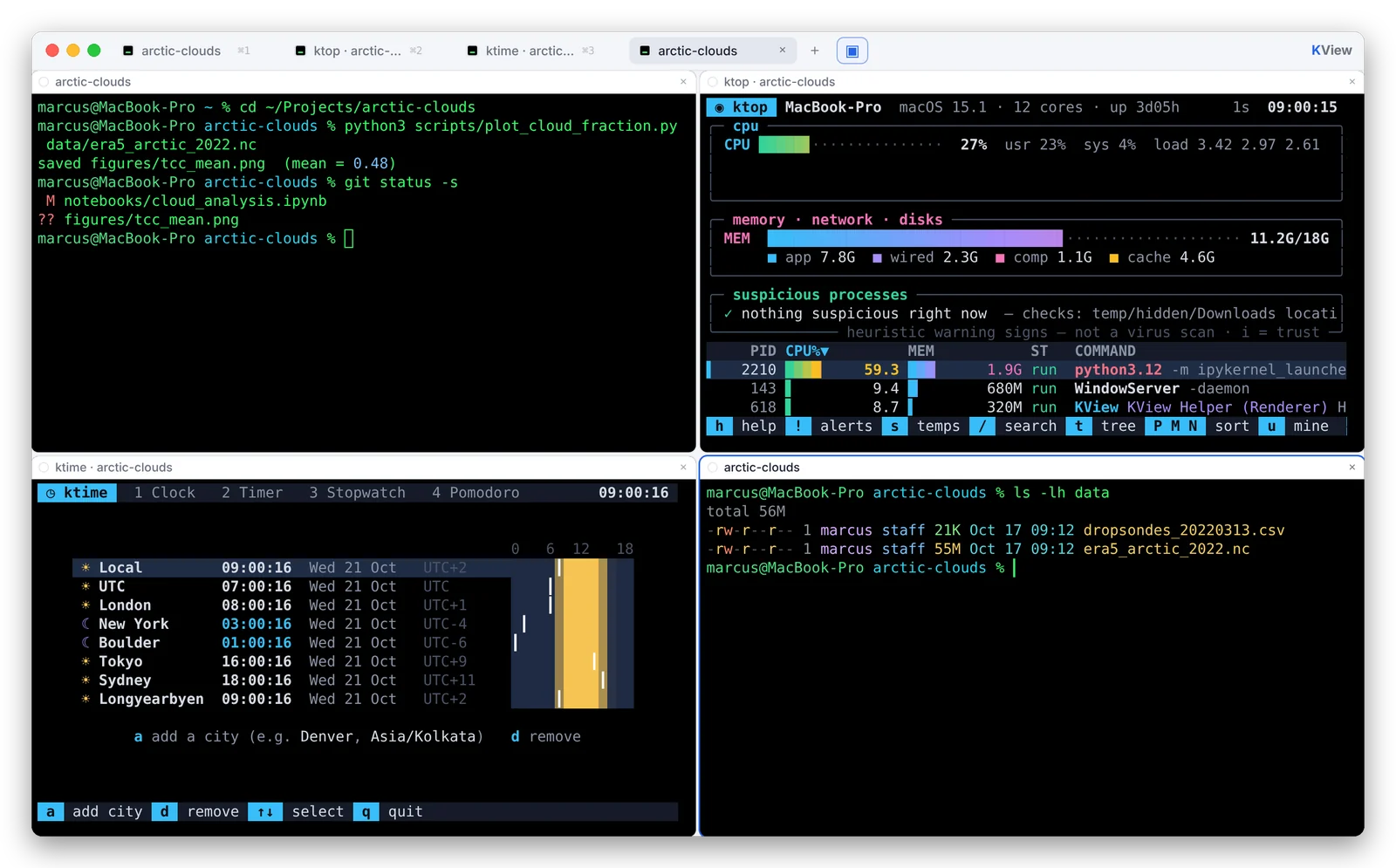This screenshot has width=1396, height=868.
Task: Click Longyearbyen sun icon
Action: [x=86, y=700]
